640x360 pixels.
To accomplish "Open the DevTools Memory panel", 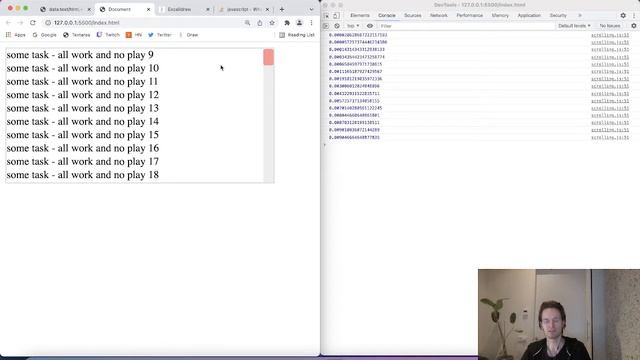I will (x=500, y=16).
